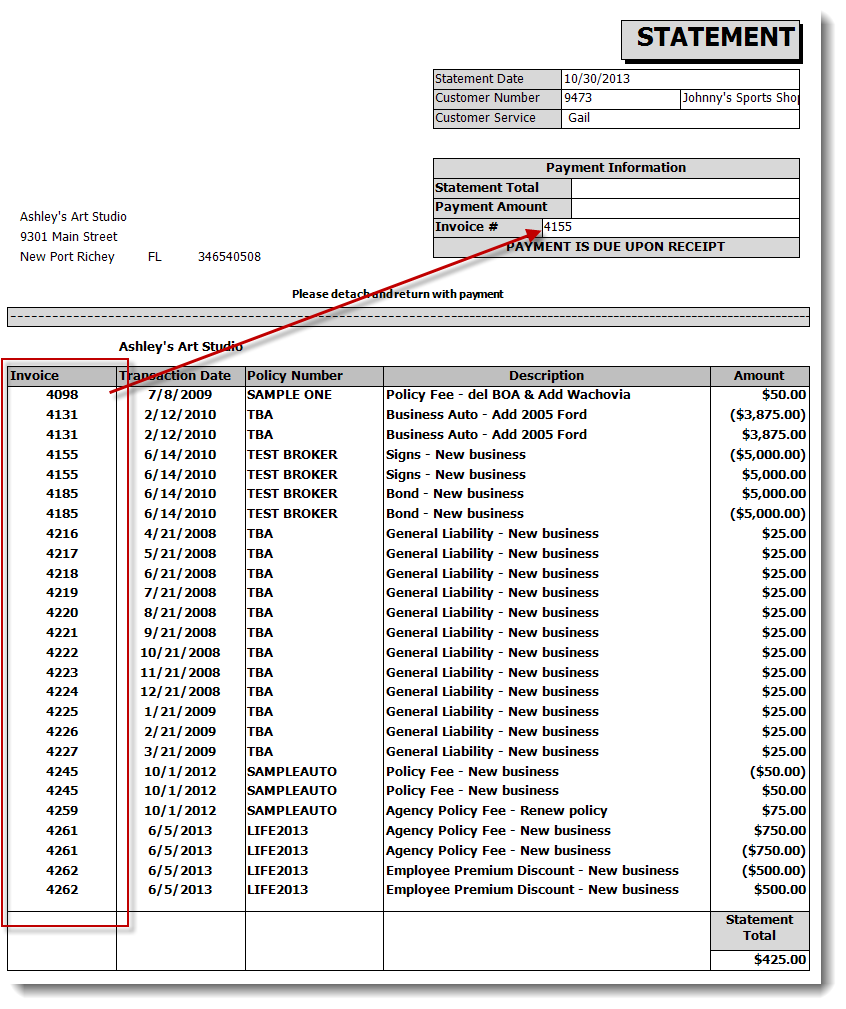Viewport: 846px width, 1009px height.
Task: Click the city New Port Richey
Action: coord(67,257)
